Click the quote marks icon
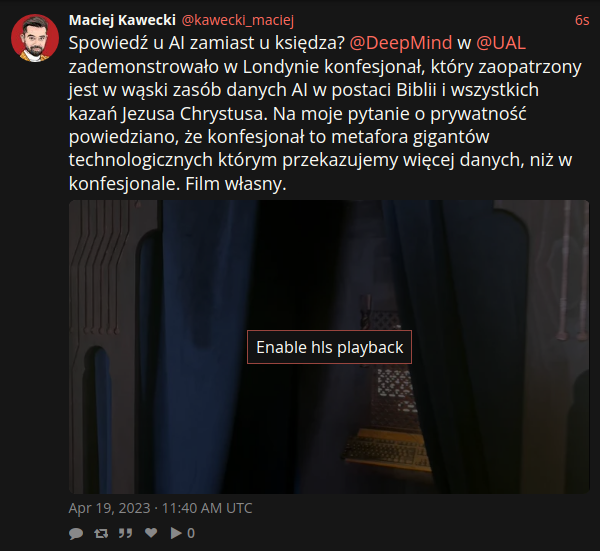600x551 pixels. point(126,533)
